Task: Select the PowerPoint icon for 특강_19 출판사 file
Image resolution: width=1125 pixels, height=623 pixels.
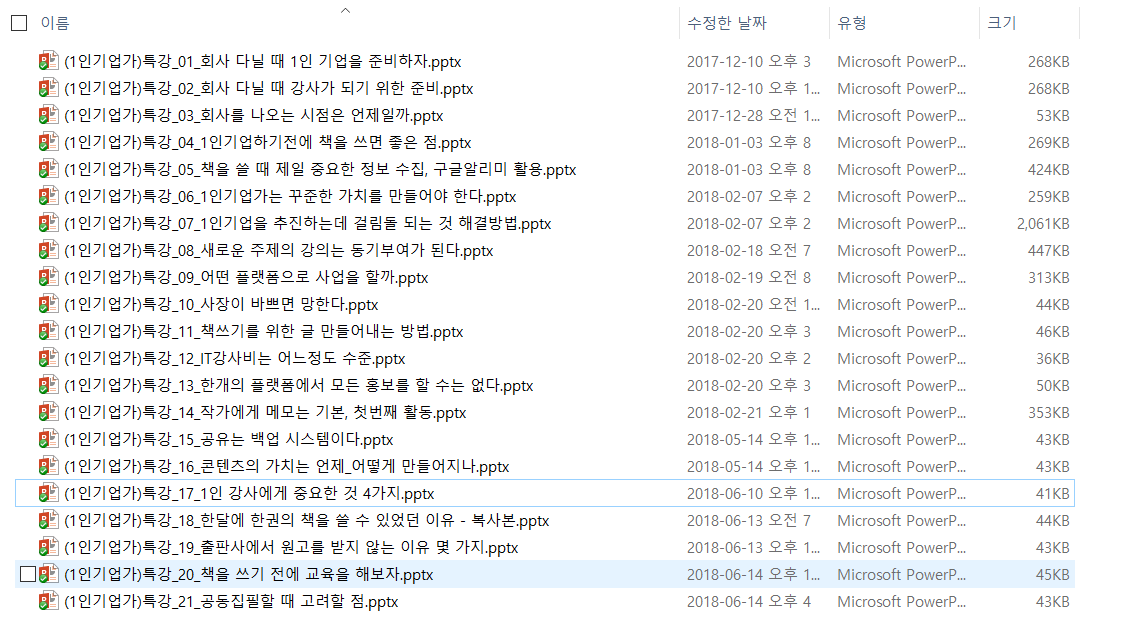Action: [x=47, y=547]
